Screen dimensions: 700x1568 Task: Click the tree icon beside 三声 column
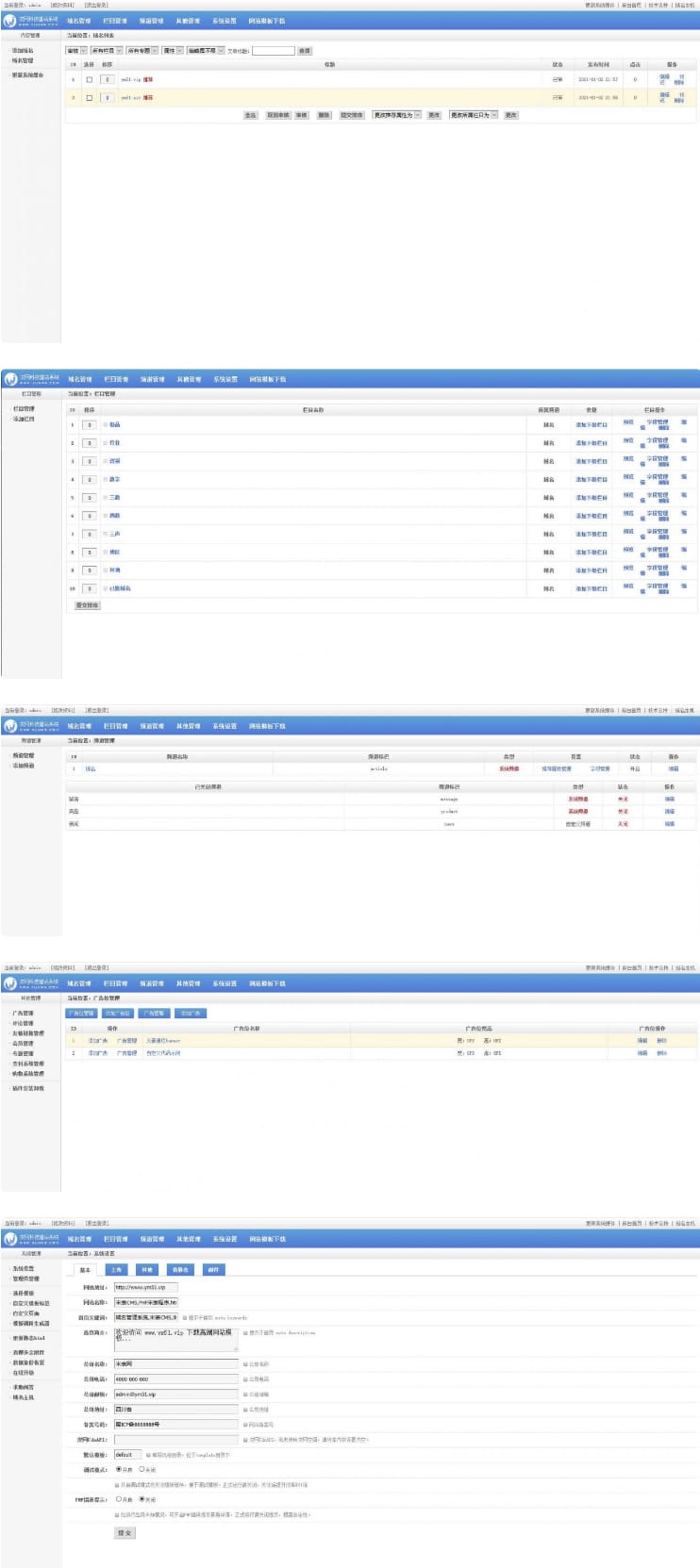point(106,535)
